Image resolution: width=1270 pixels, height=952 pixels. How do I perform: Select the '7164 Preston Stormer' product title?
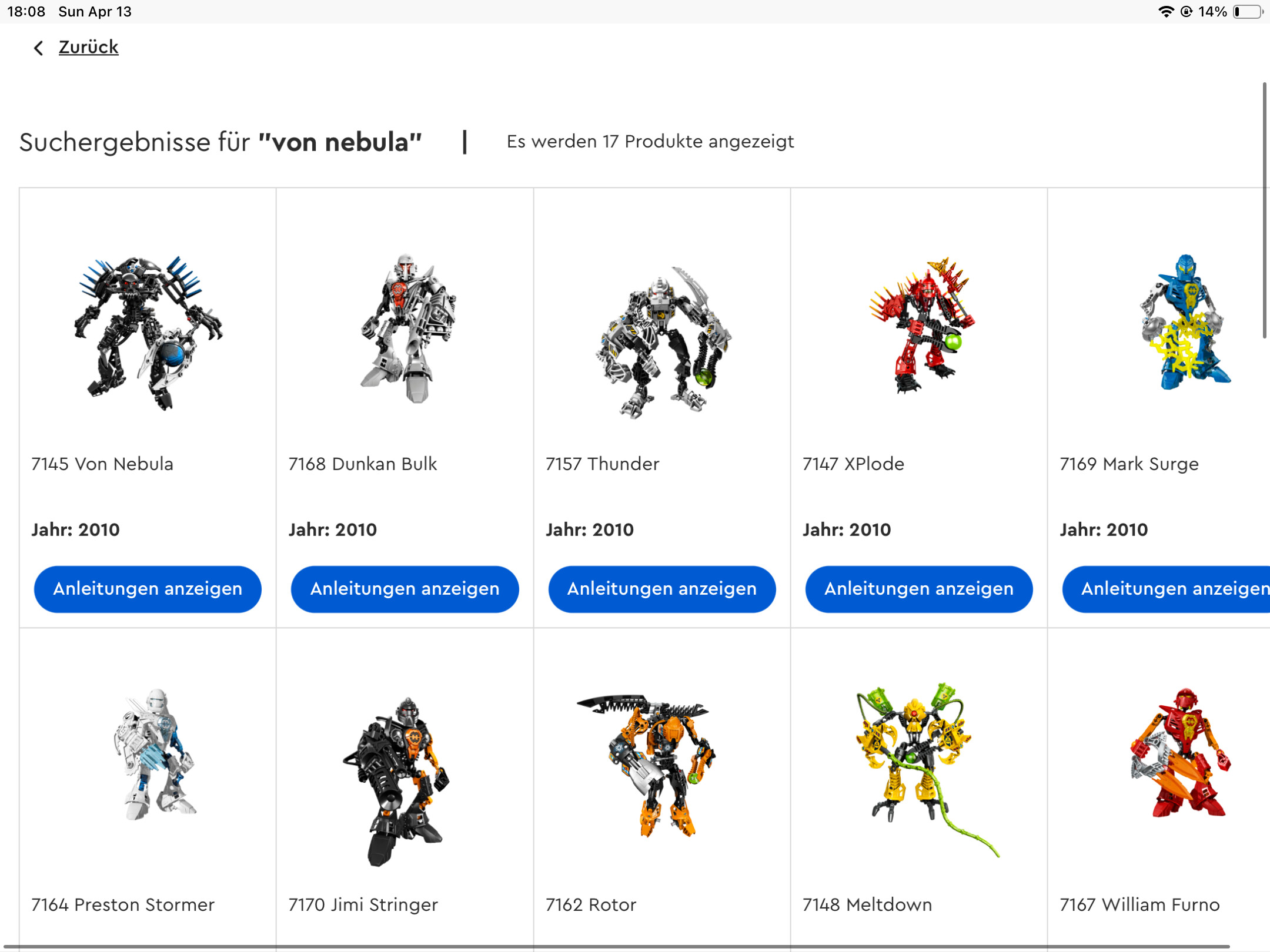(x=123, y=905)
